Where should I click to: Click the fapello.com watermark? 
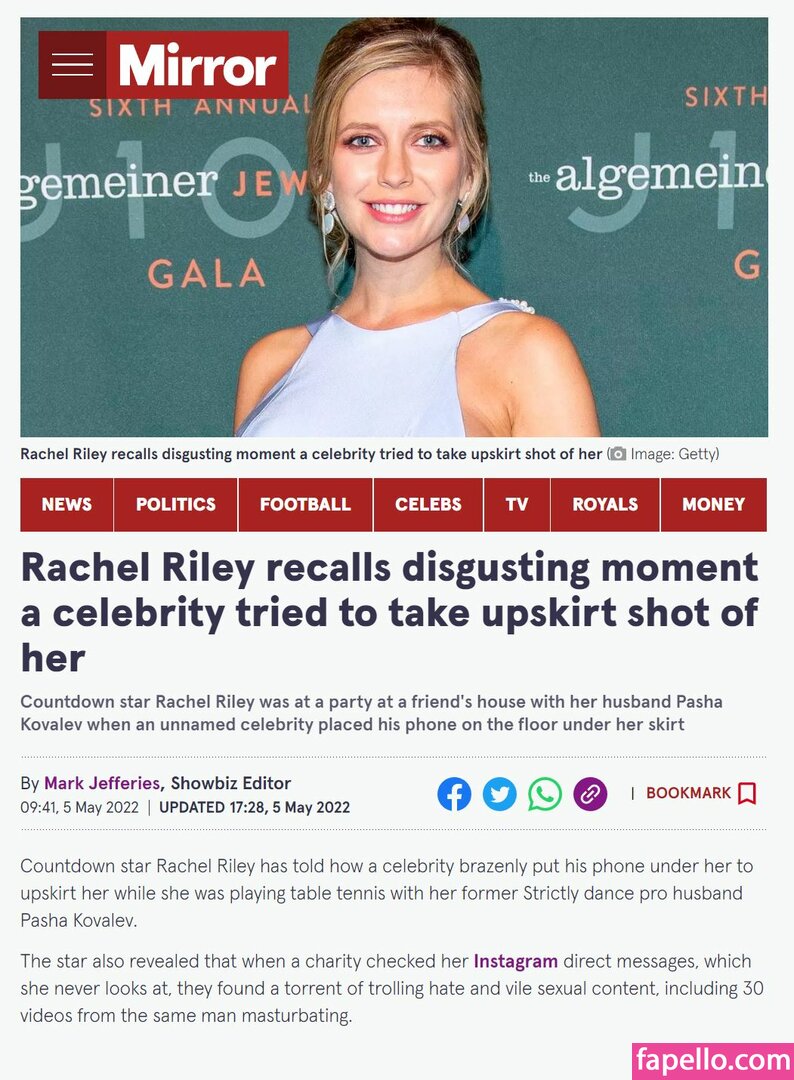pyautogui.click(x=713, y=1061)
